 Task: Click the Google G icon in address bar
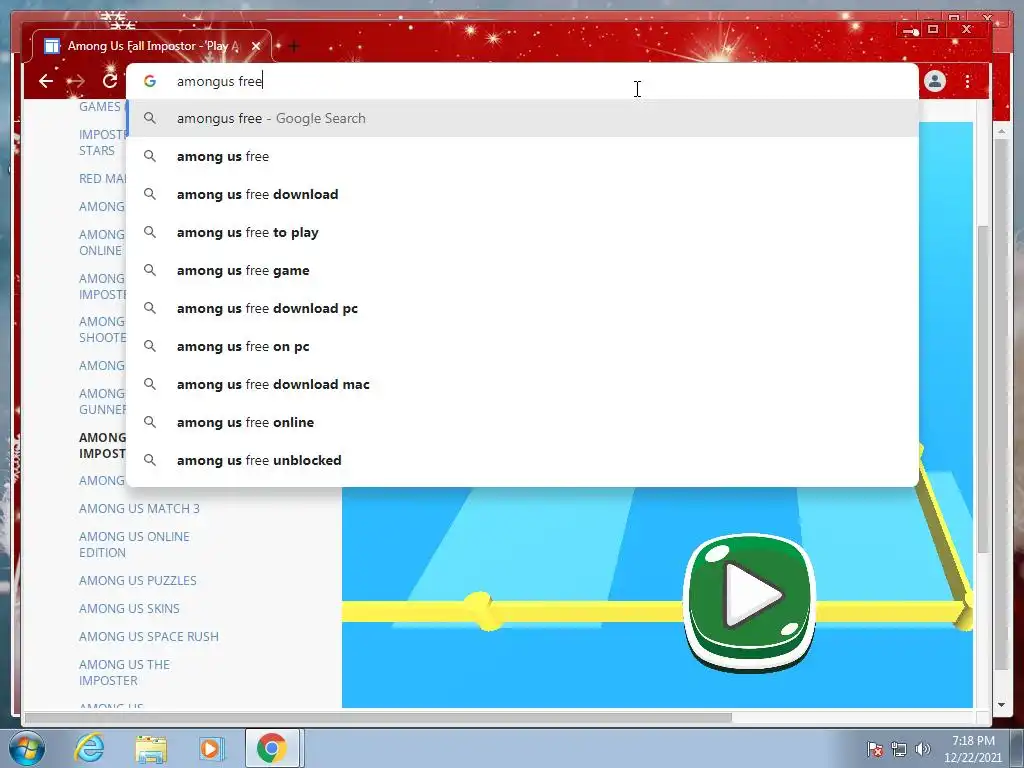pos(150,81)
